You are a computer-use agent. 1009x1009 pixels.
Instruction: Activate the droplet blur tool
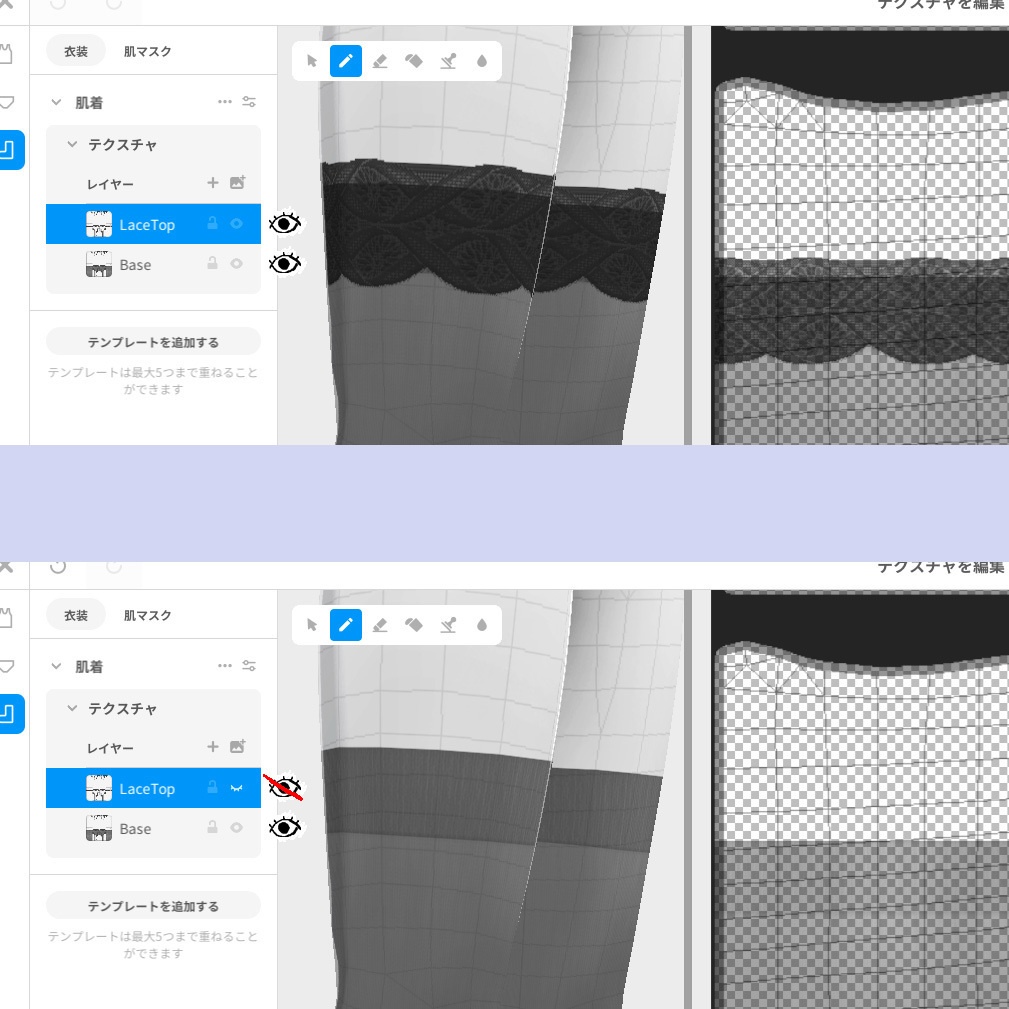(481, 61)
